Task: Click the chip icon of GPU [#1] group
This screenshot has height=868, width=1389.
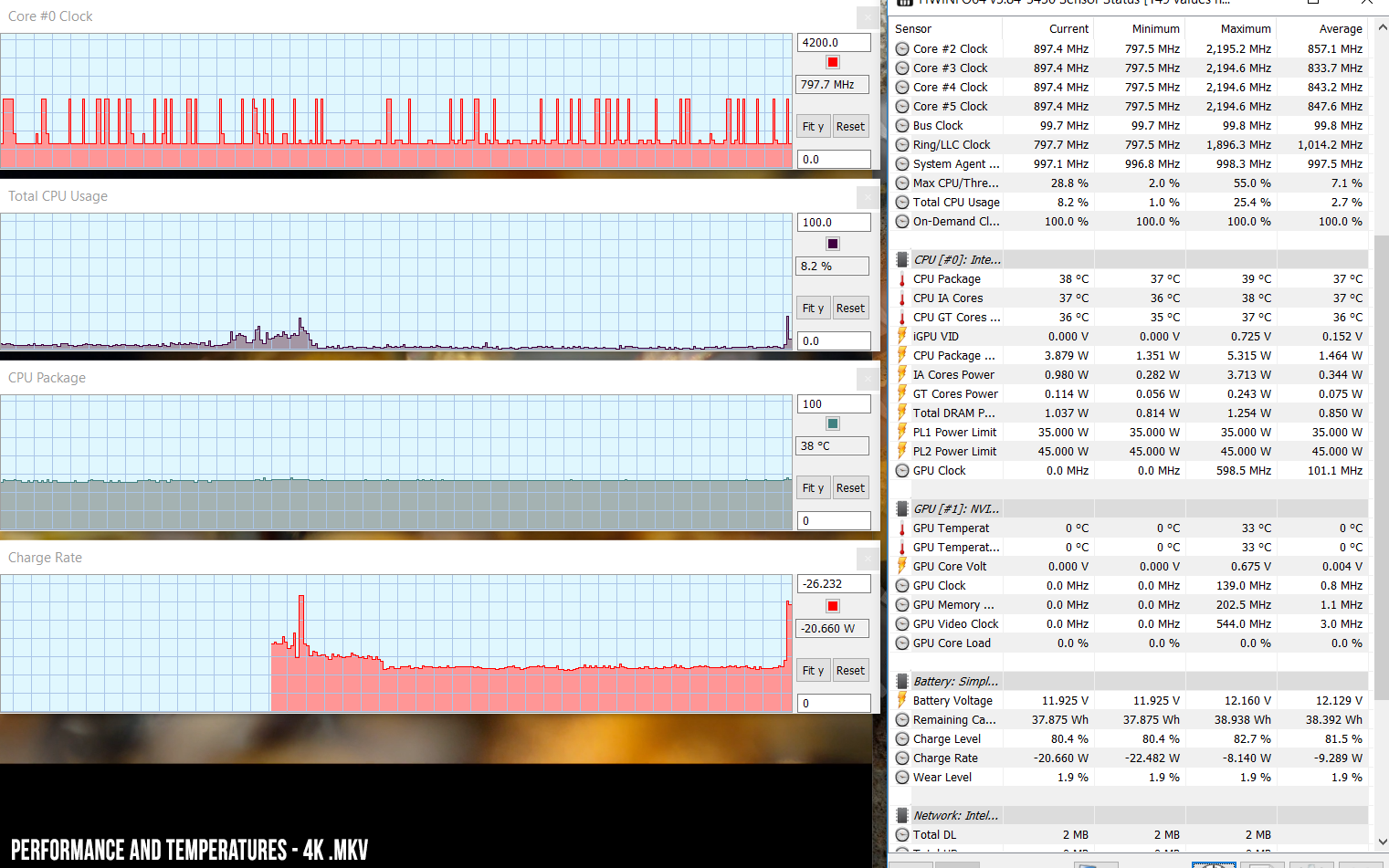Action: [x=902, y=509]
